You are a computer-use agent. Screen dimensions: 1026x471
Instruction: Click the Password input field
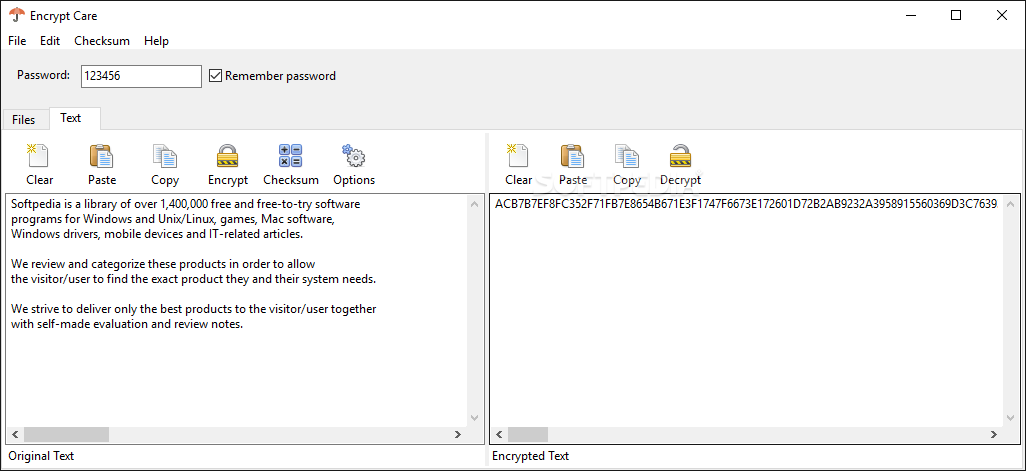click(x=141, y=76)
